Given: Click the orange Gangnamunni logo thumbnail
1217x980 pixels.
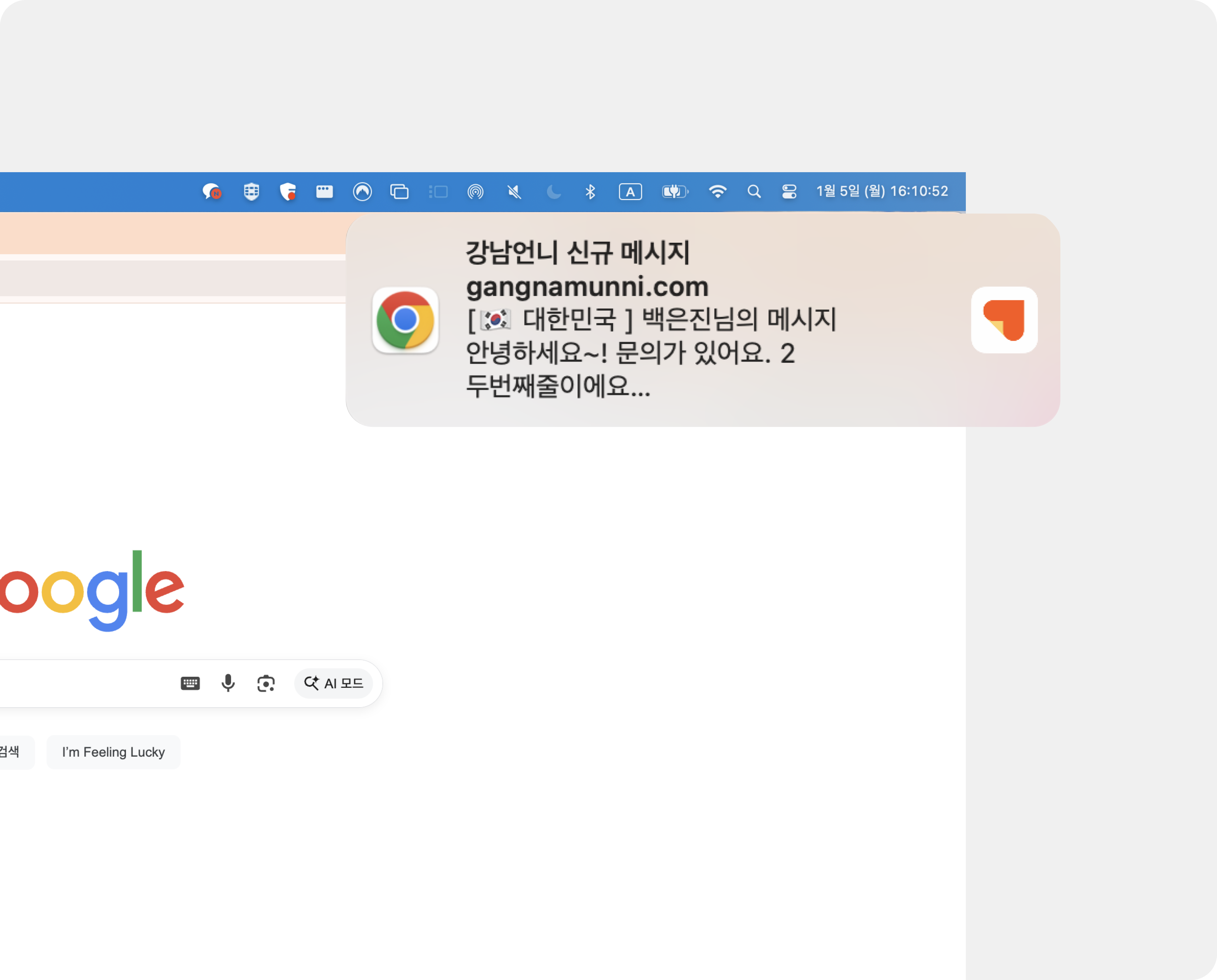Looking at the screenshot, I should (x=1004, y=319).
